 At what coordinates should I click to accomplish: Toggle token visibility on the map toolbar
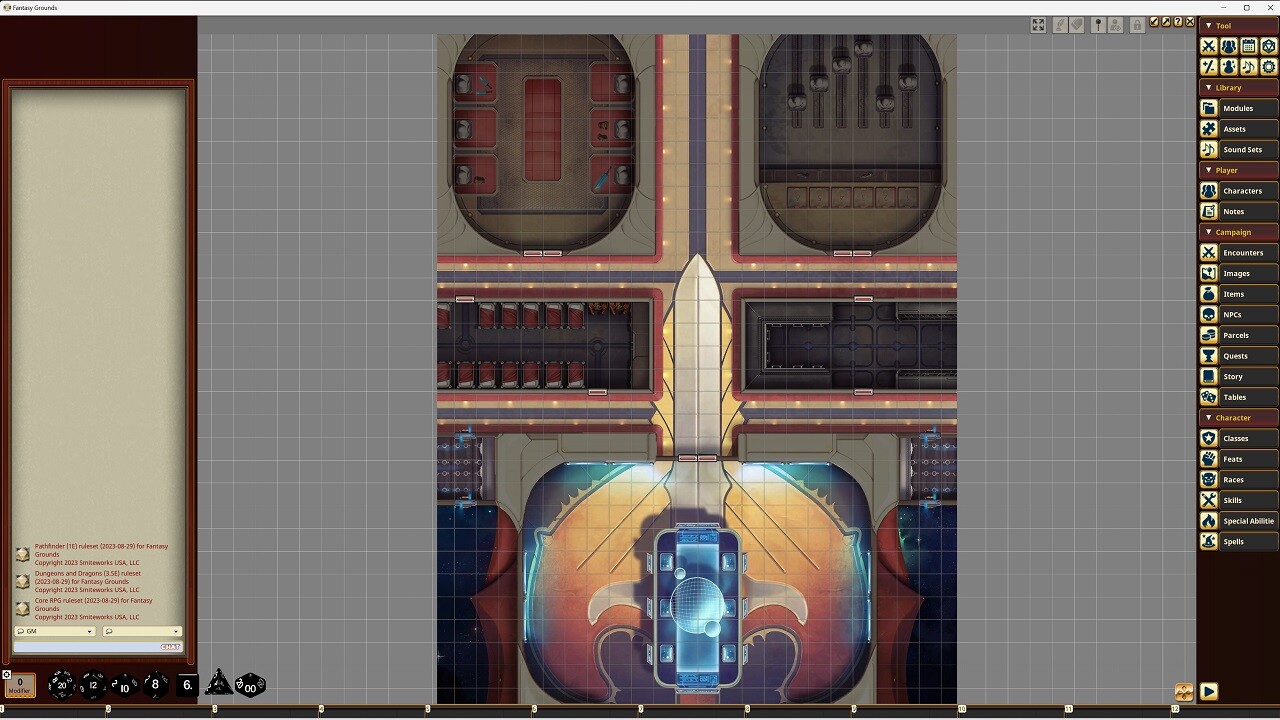click(1115, 24)
